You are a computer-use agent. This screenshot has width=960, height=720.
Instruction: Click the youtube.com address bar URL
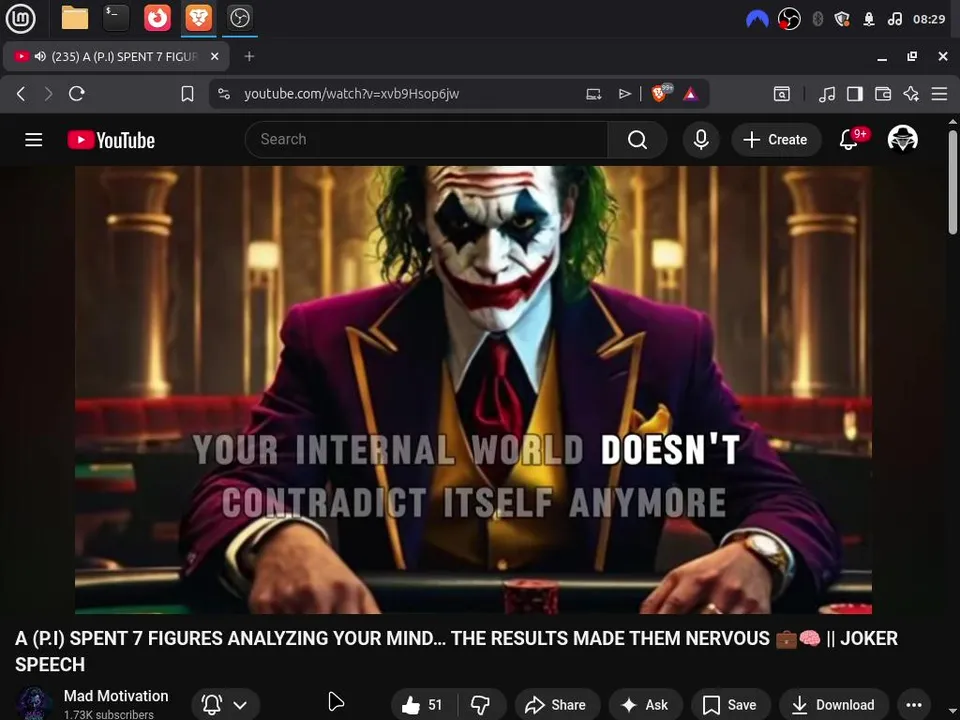pos(351,94)
